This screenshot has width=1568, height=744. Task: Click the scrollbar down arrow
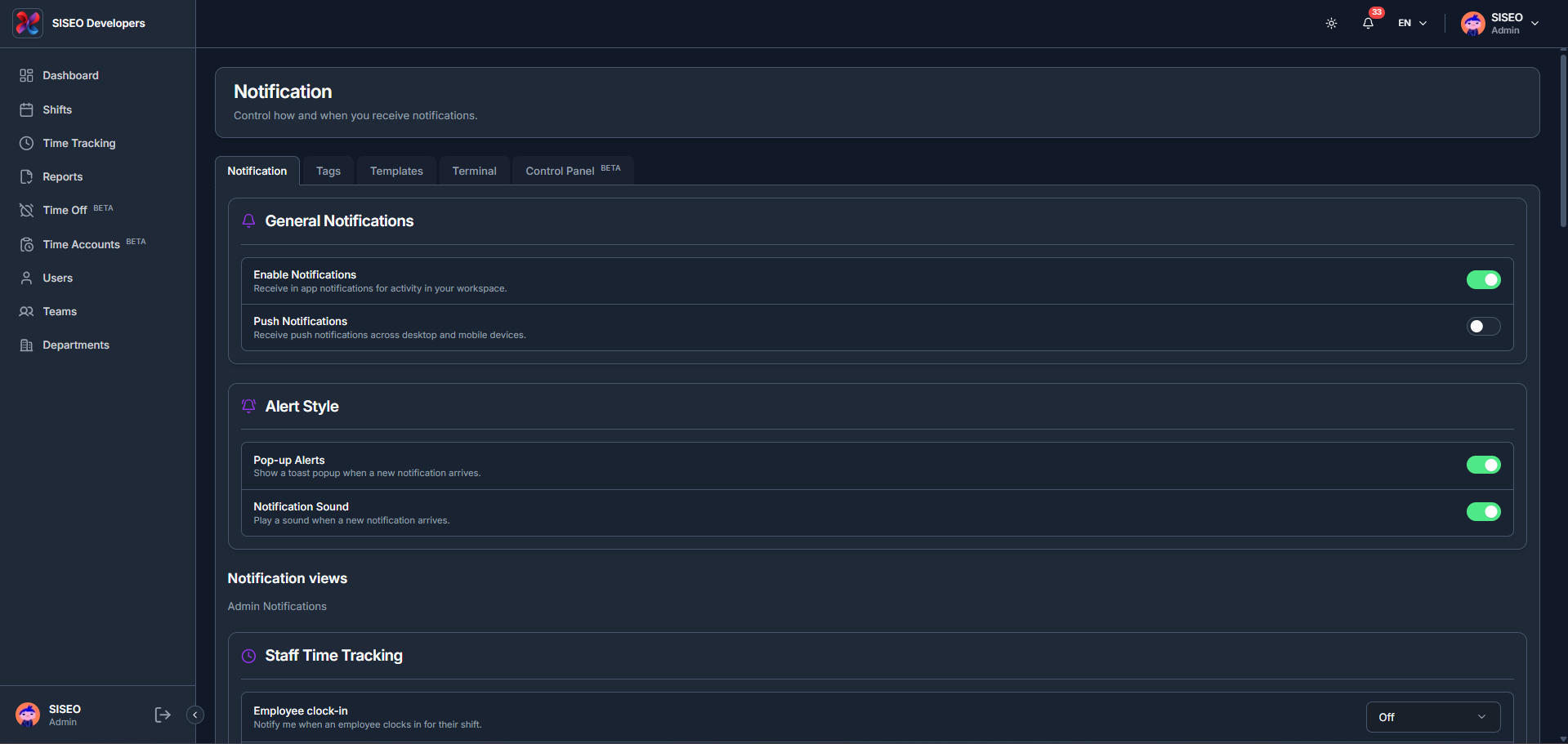pos(1562,739)
